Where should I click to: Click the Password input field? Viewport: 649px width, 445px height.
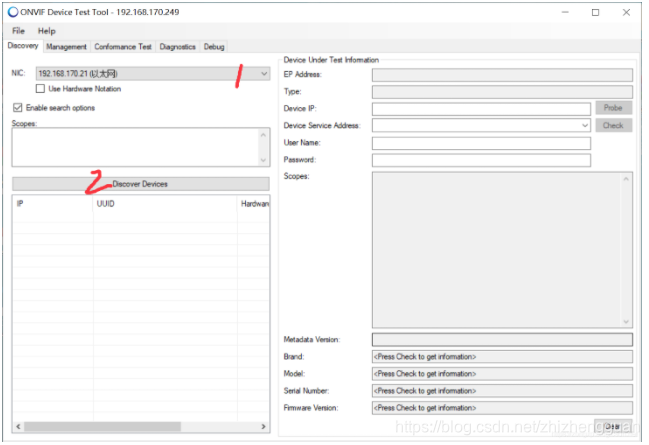481,160
